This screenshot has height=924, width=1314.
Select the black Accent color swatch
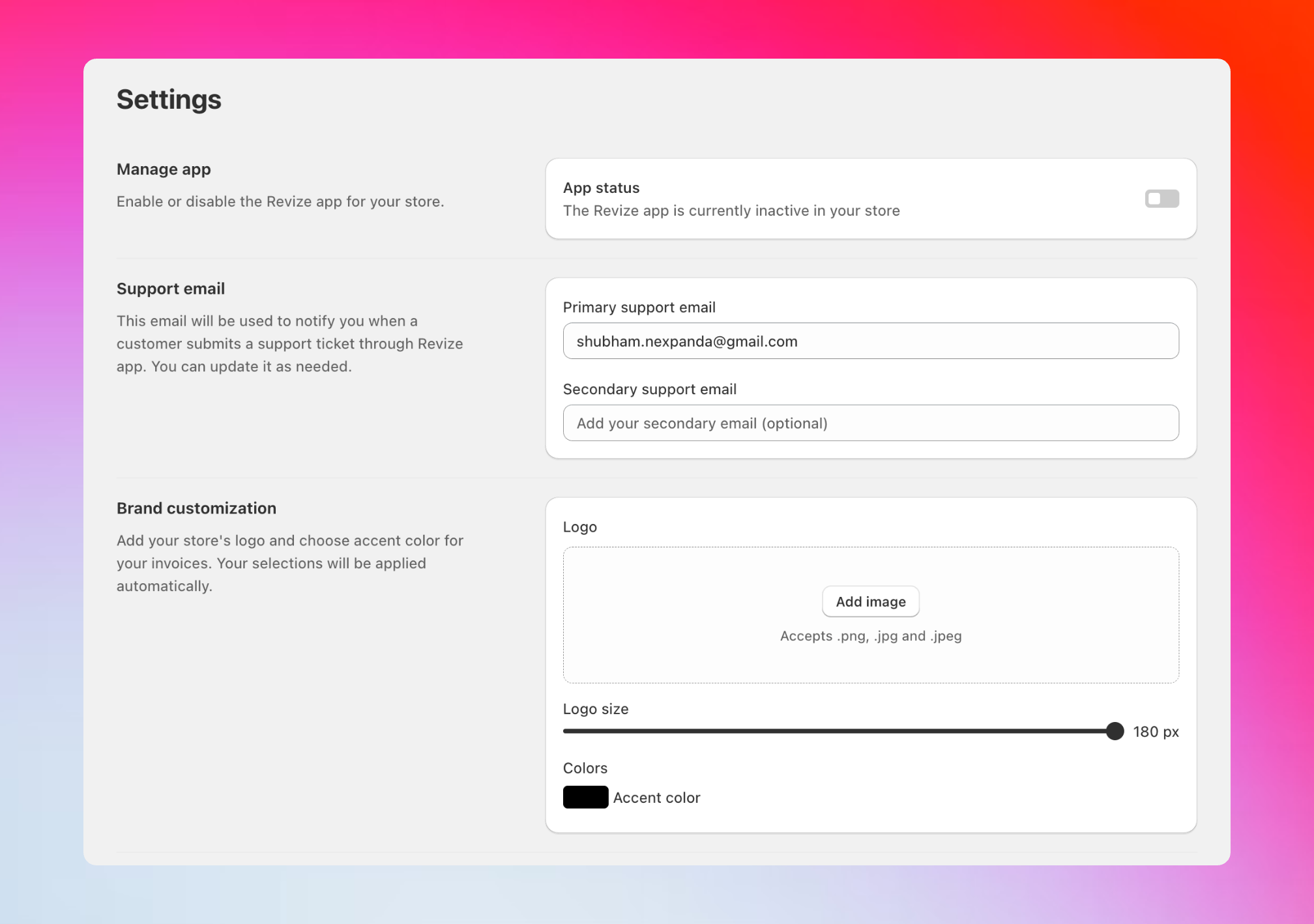[585, 797]
